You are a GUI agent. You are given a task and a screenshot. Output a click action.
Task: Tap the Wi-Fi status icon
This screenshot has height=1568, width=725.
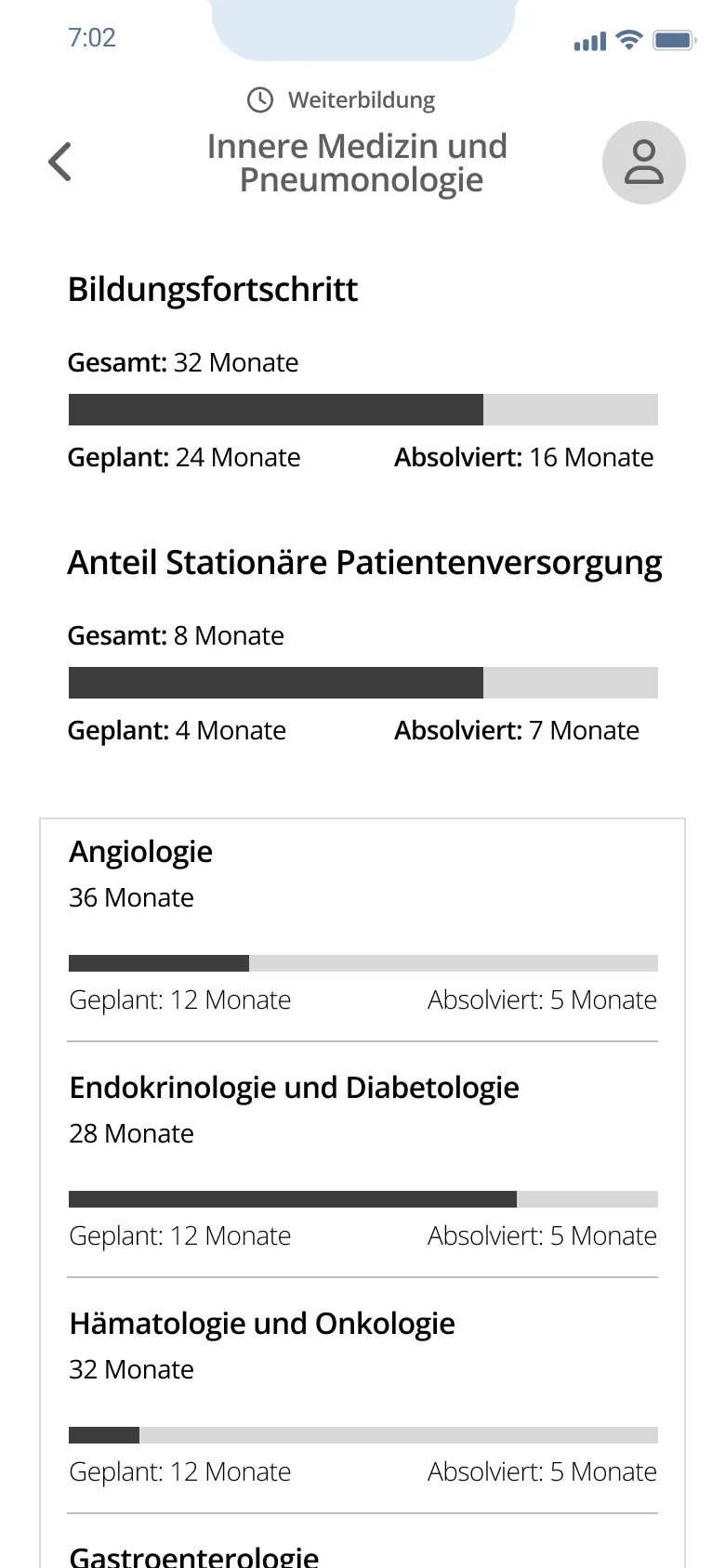tap(629, 40)
